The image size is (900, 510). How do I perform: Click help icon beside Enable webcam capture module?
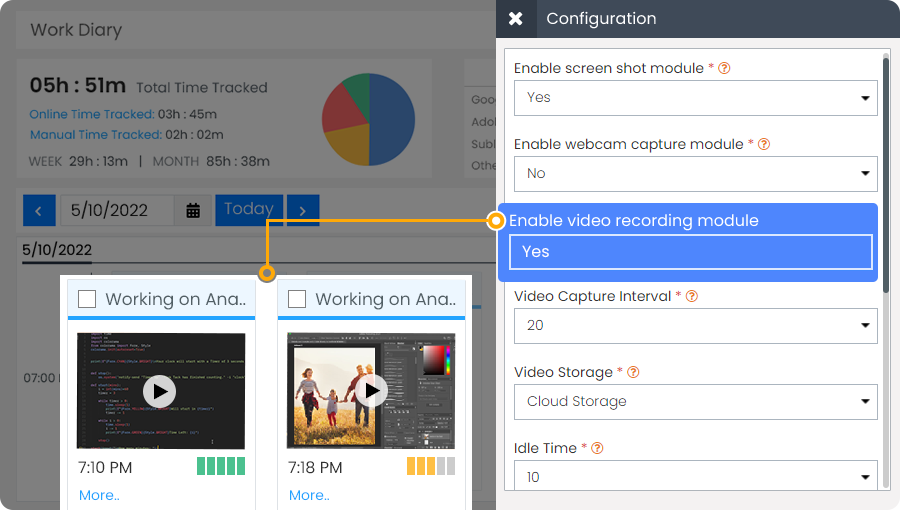click(x=764, y=144)
